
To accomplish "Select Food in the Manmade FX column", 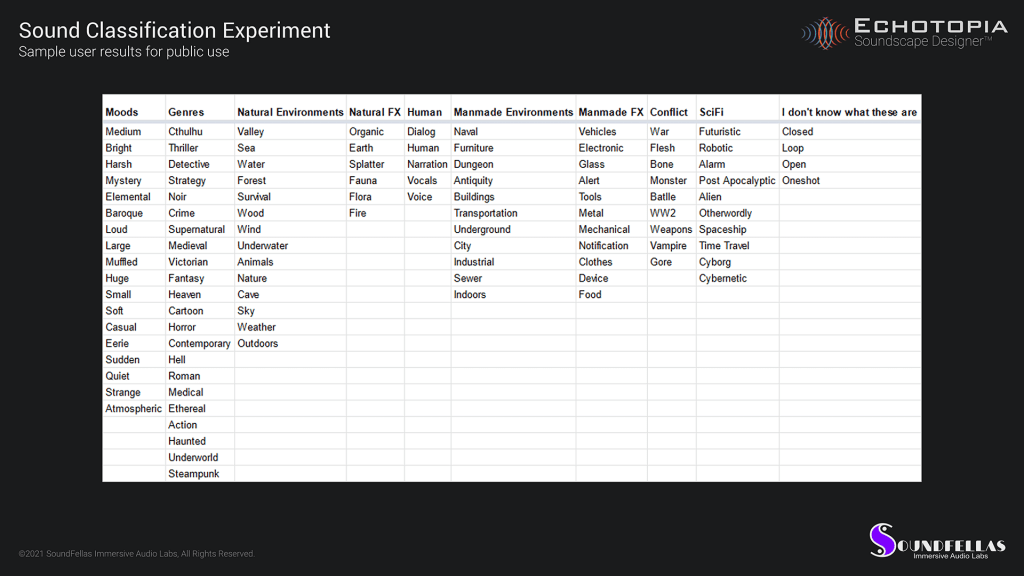I will point(590,294).
